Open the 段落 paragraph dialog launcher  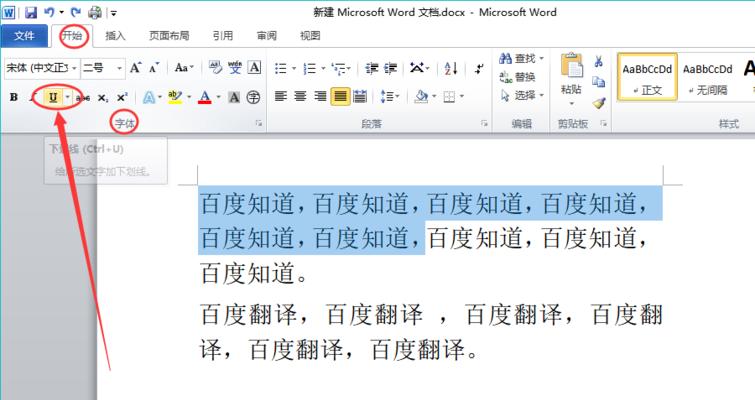point(484,124)
